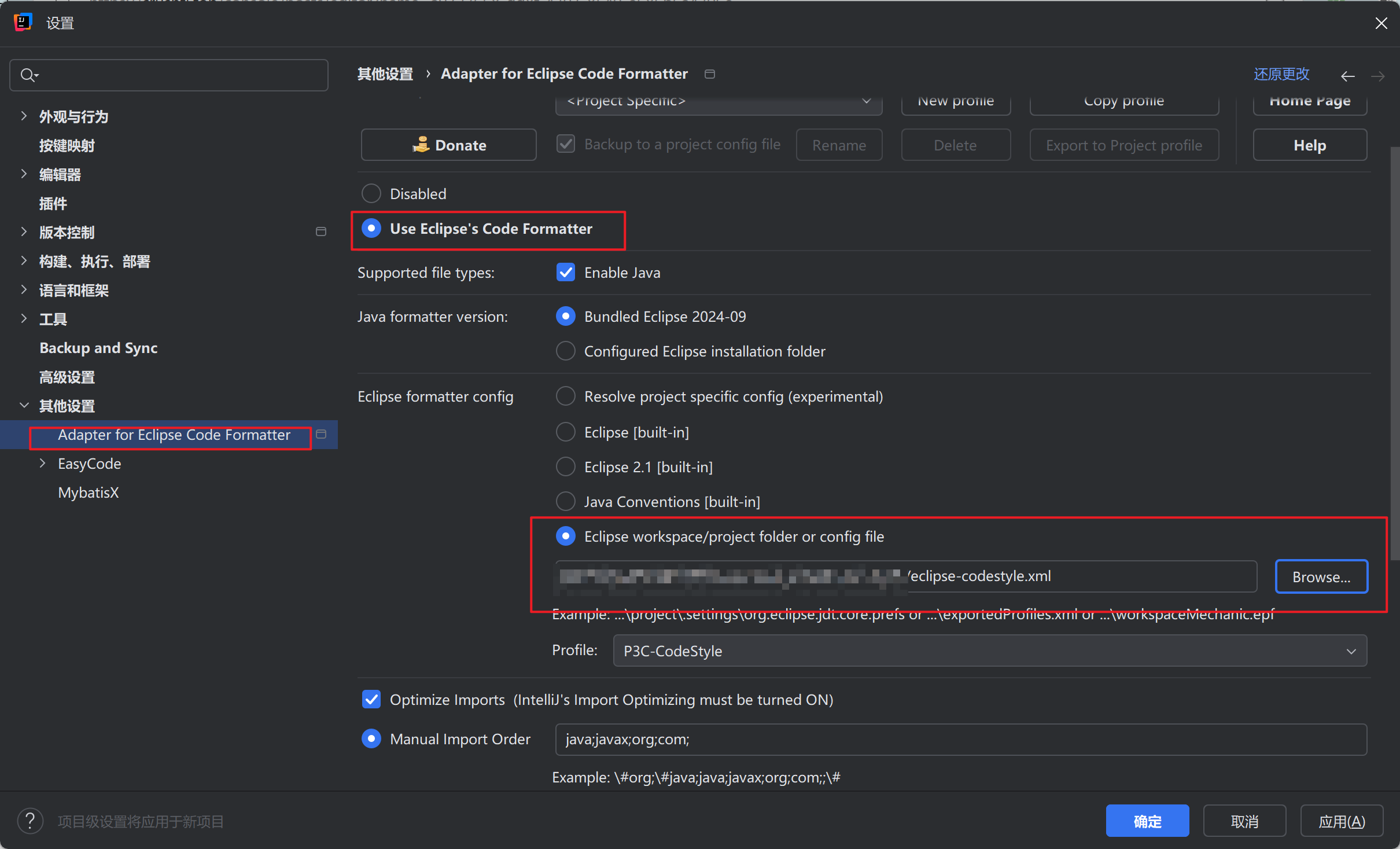1400x849 pixels.
Task: Select Java Conventions [built-in] config
Action: click(x=566, y=502)
